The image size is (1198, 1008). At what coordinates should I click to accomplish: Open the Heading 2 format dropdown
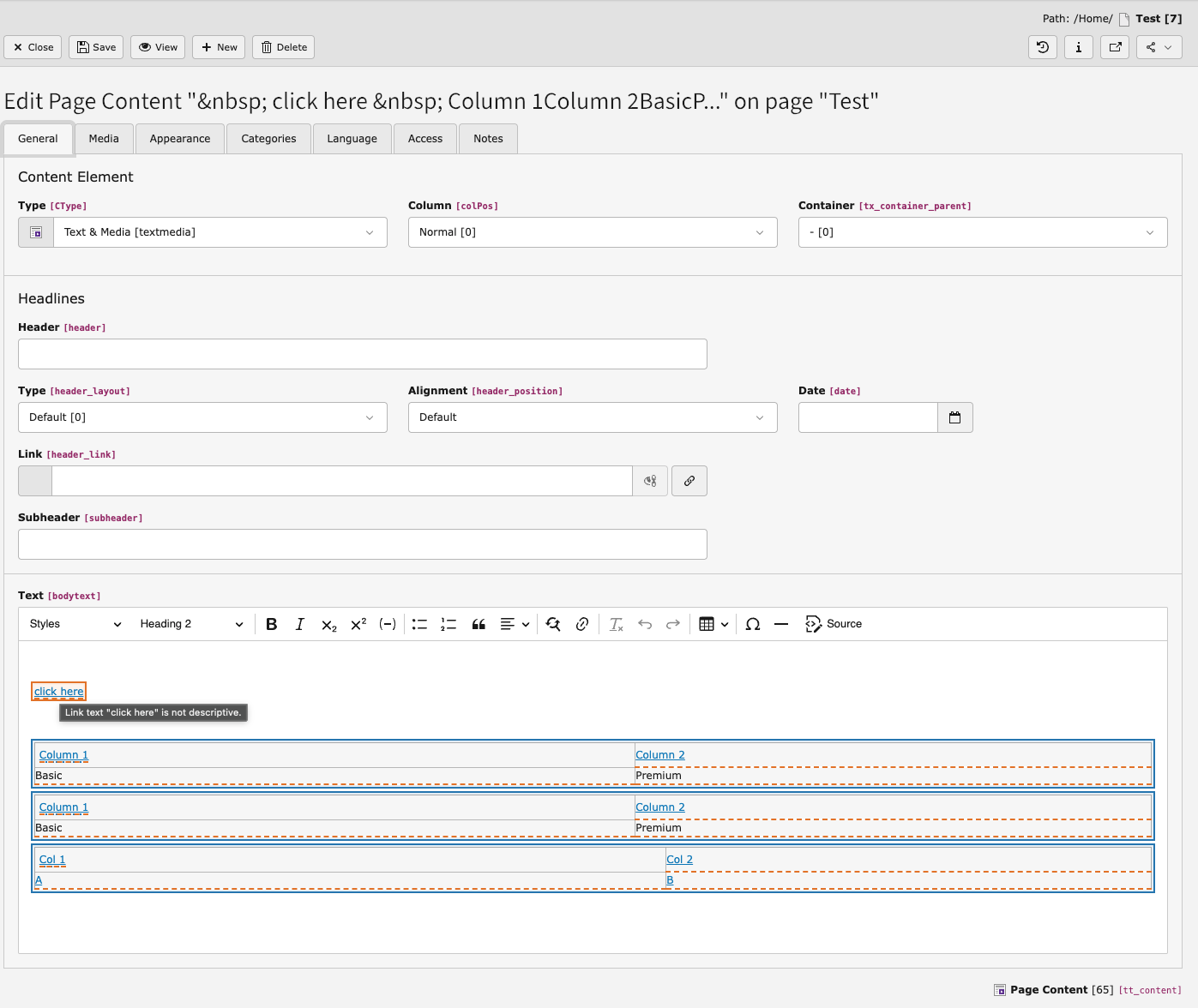tap(191, 624)
